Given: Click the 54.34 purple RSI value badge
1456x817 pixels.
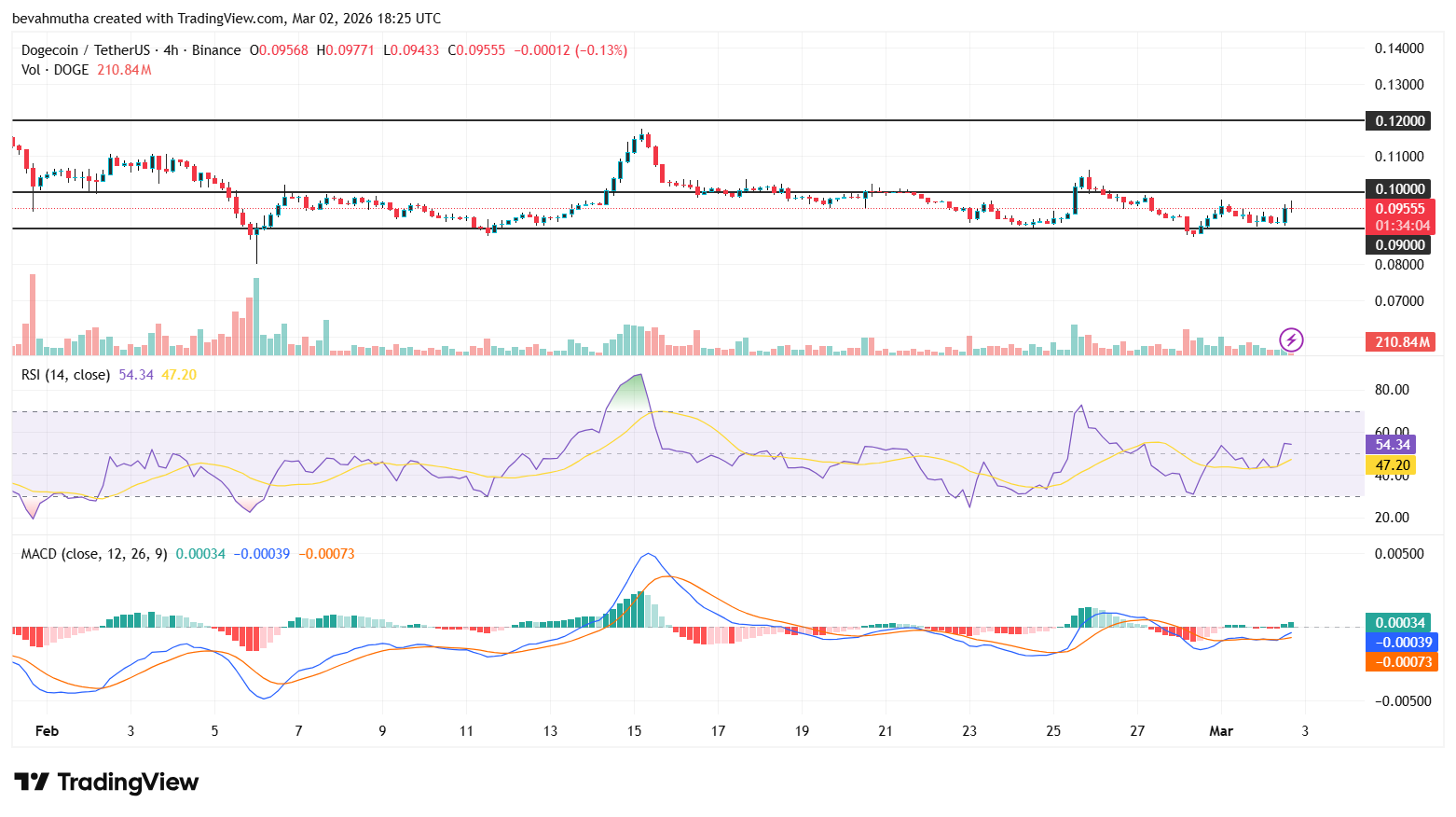Looking at the screenshot, I should (1391, 445).
